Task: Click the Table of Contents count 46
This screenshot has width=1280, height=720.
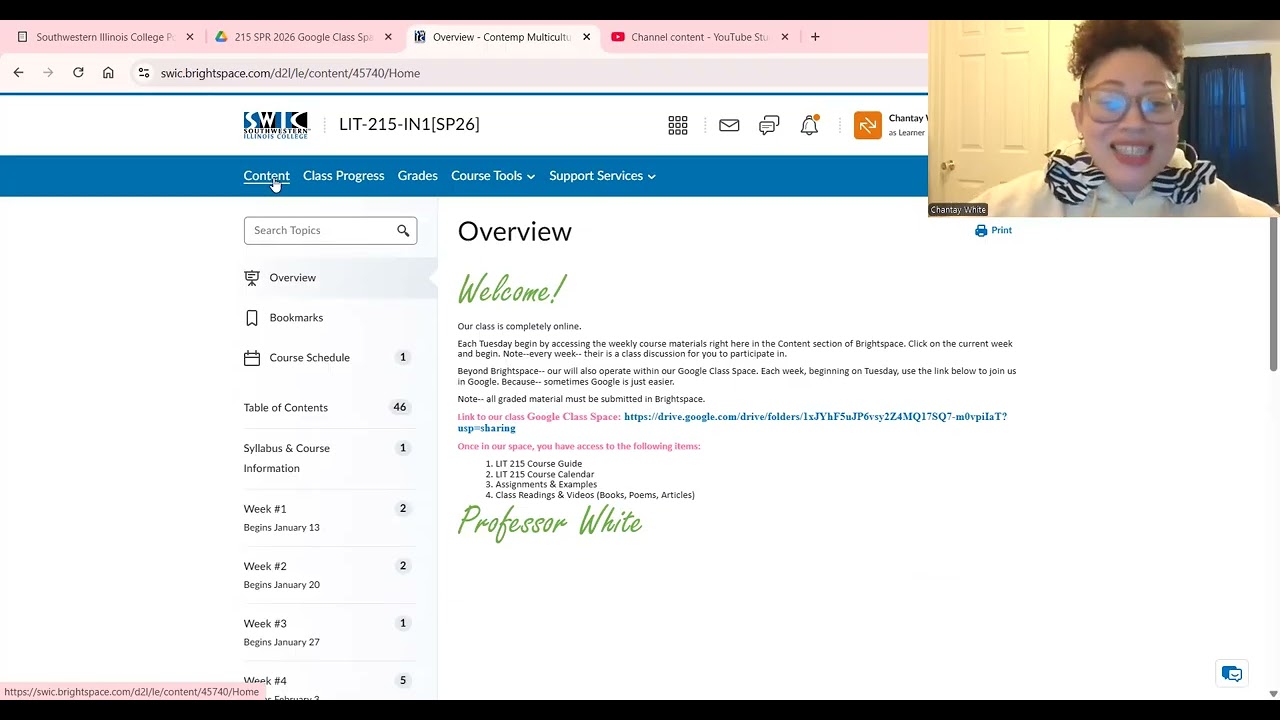Action: click(400, 407)
